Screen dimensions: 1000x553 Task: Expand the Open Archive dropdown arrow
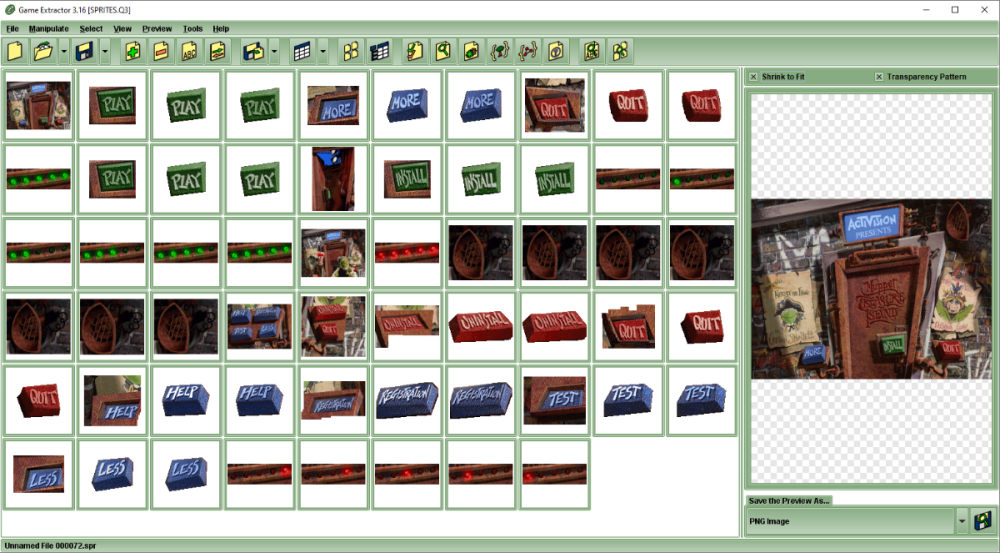coord(64,51)
